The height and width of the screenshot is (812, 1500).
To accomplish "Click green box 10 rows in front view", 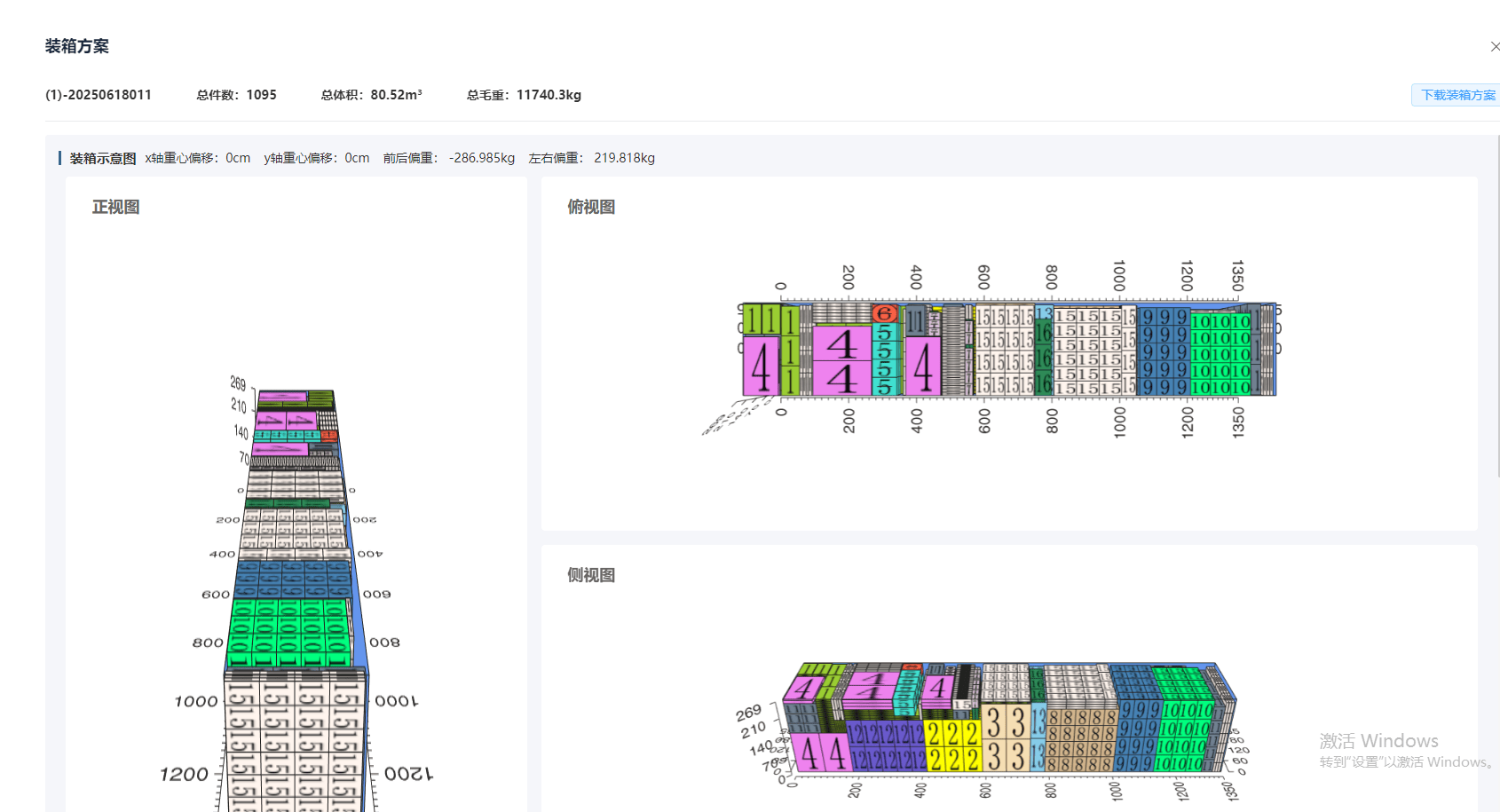I will (x=288, y=633).
